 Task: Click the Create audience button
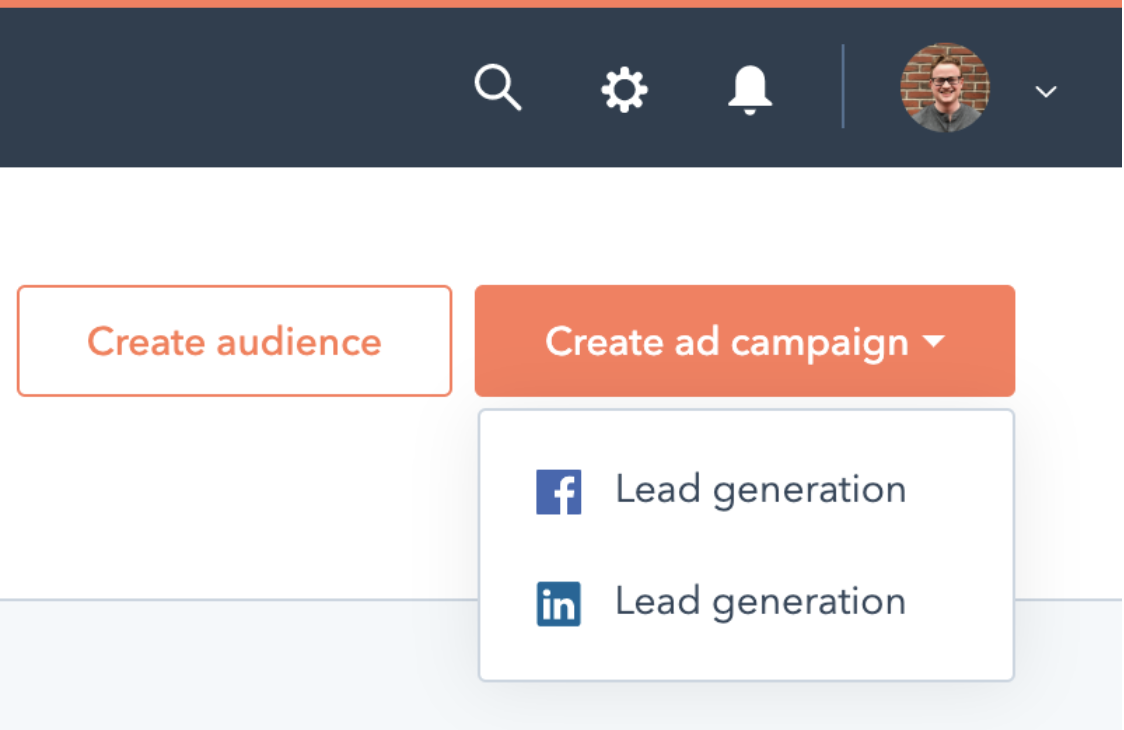[234, 341]
